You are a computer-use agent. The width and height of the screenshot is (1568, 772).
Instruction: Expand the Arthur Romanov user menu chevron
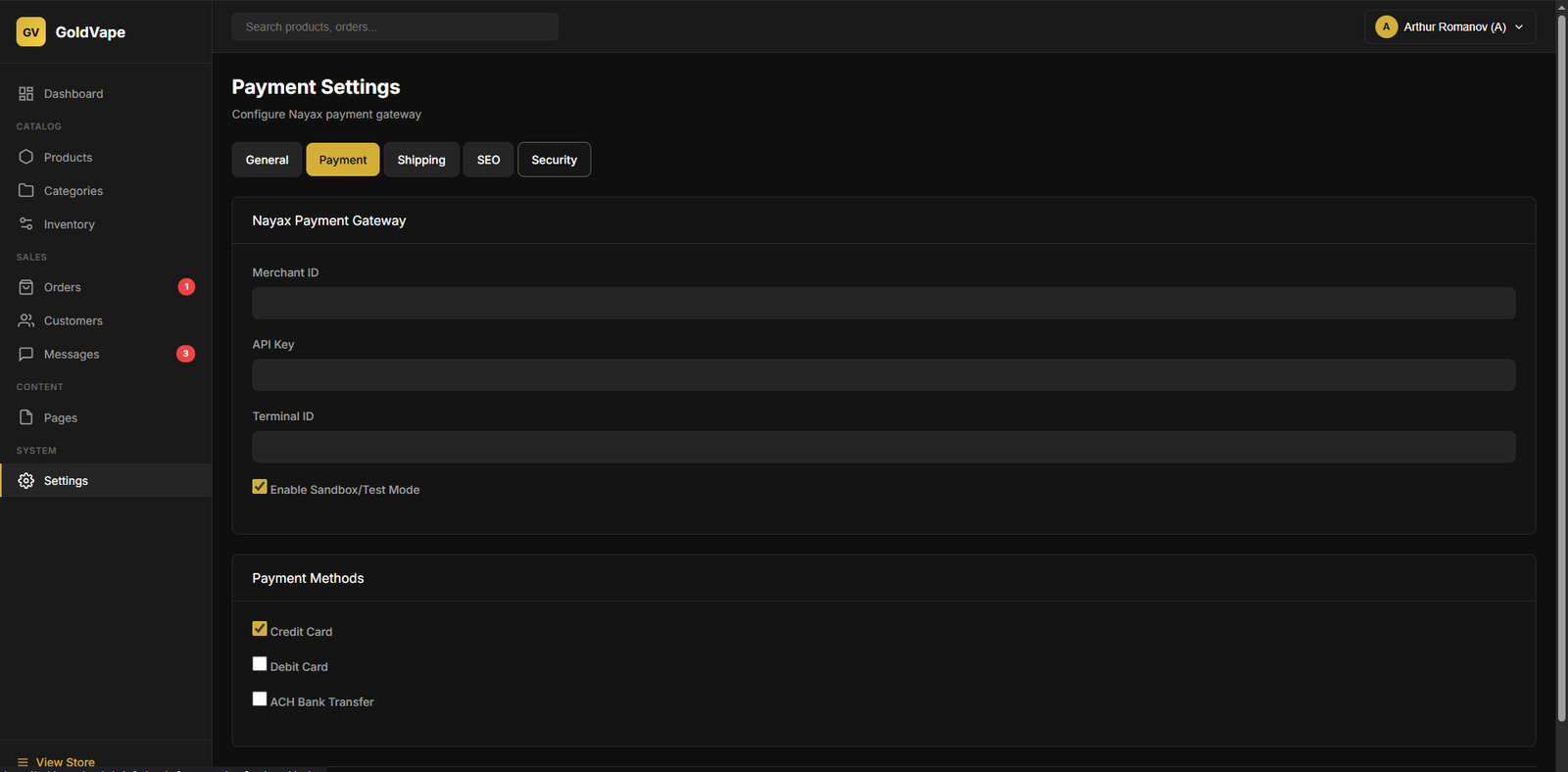pos(1519,27)
